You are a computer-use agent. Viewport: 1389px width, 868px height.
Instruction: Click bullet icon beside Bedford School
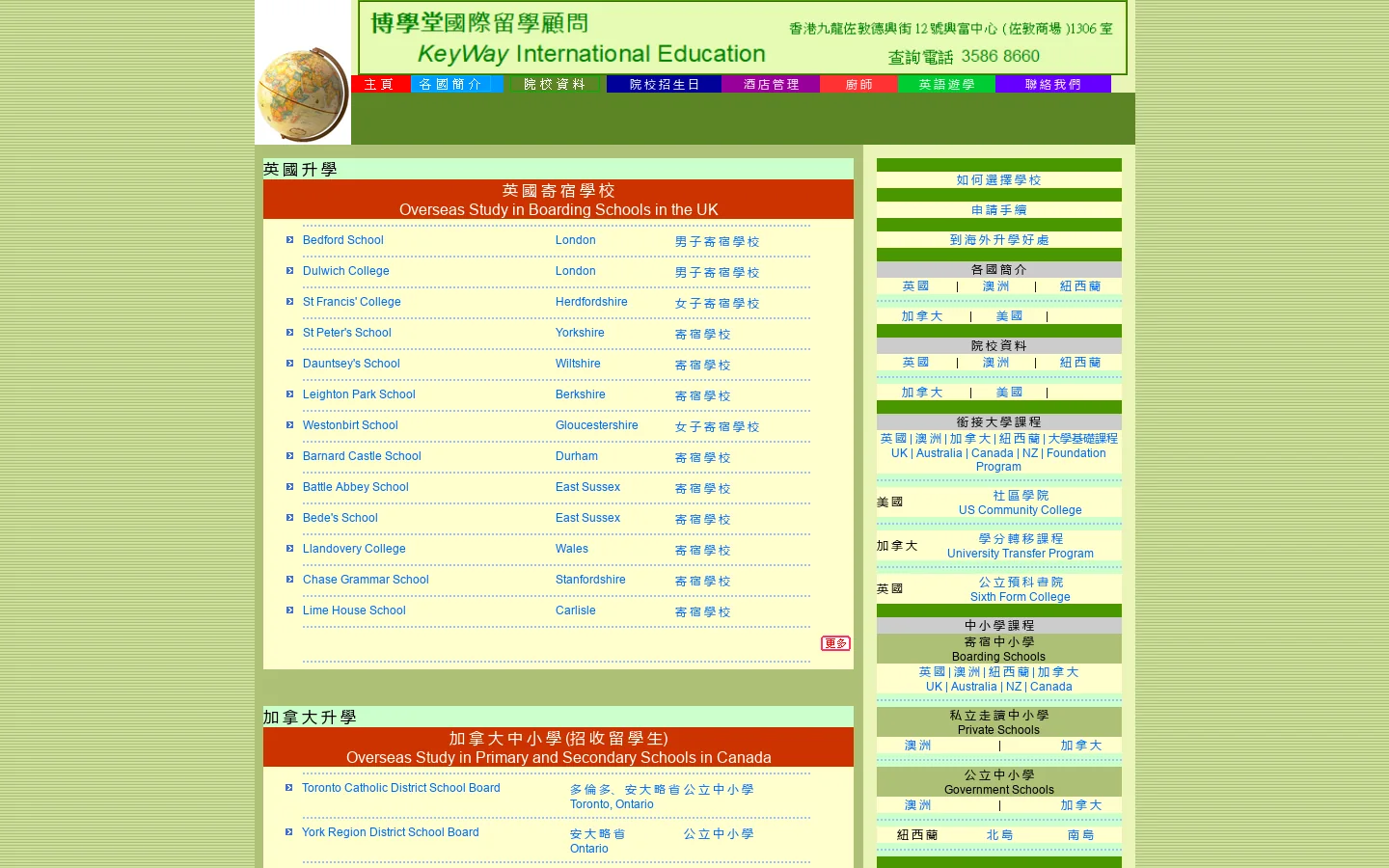pos(289,240)
